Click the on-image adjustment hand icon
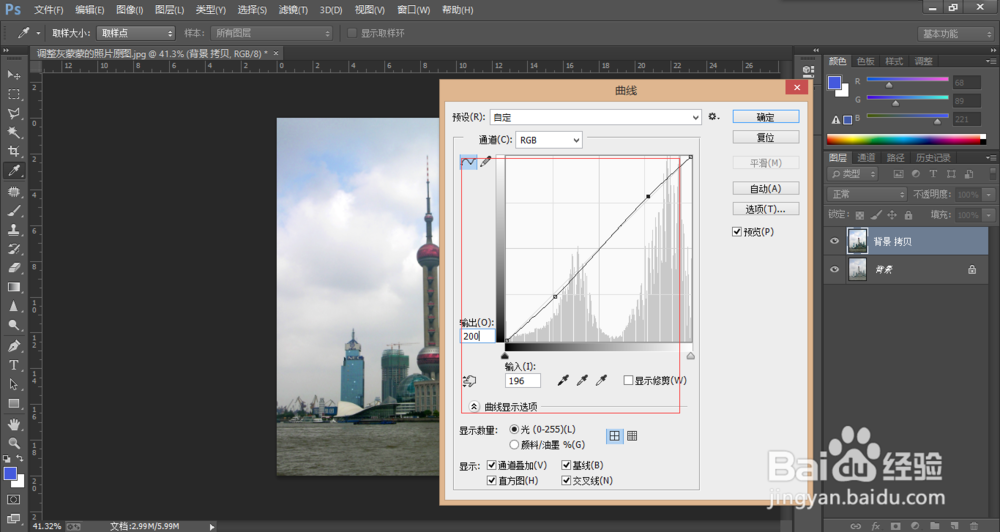The image size is (1000, 532). tap(469, 381)
